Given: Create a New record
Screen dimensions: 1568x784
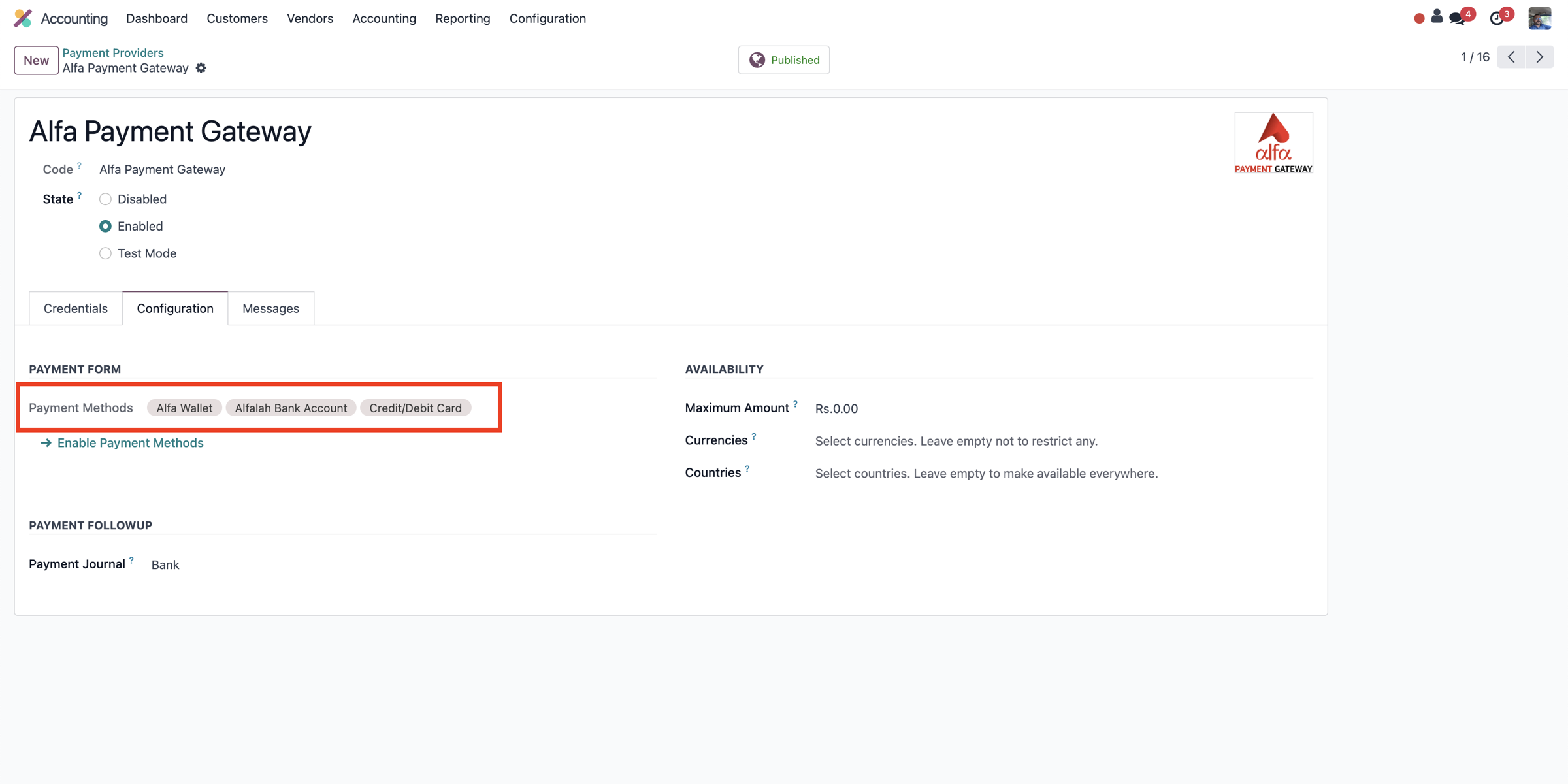Looking at the screenshot, I should [36, 60].
